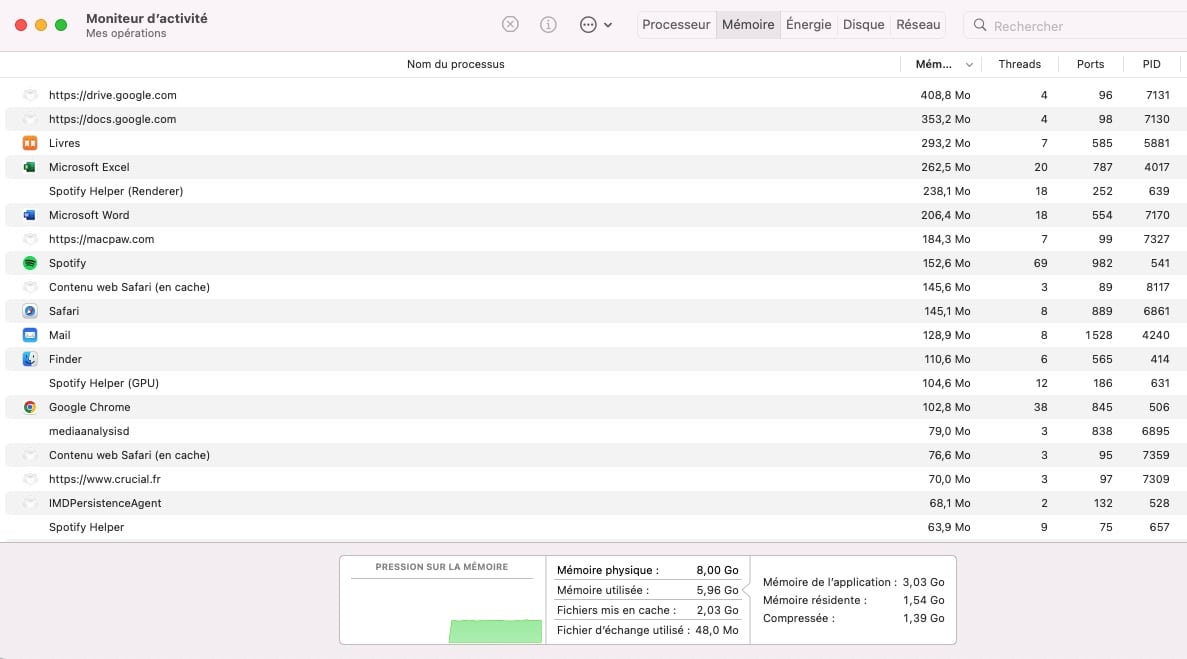Click Mémoire de l'application label
1187x659 pixels.
(x=830, y=582)
